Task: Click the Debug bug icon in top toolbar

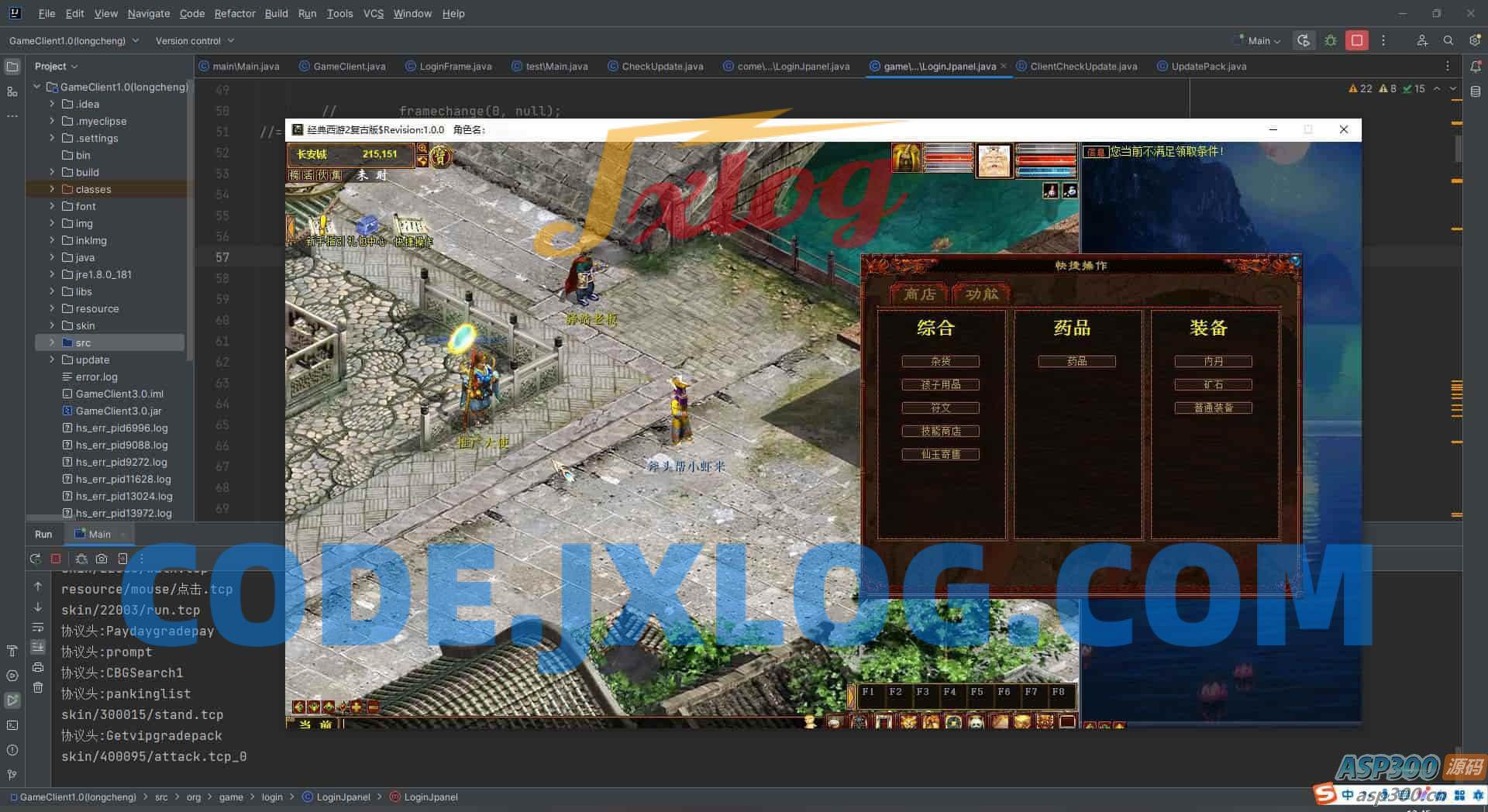Action: 1331,40
